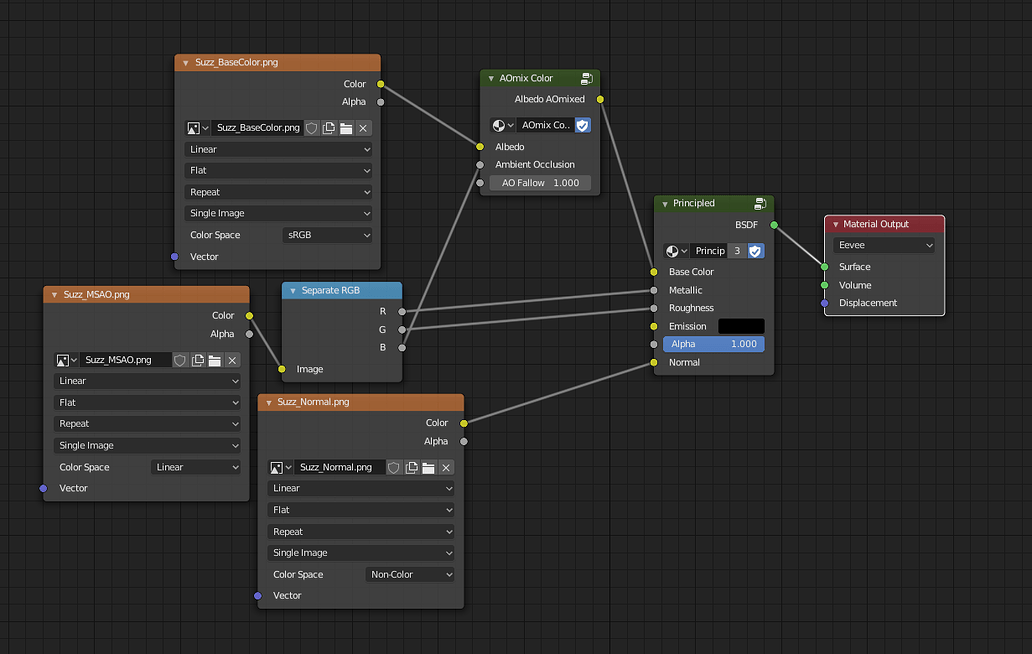Viewport: 1032px width, 654px height.
Task: Collapse the Suzz_Normal.png node
Action: coord(269,402)
